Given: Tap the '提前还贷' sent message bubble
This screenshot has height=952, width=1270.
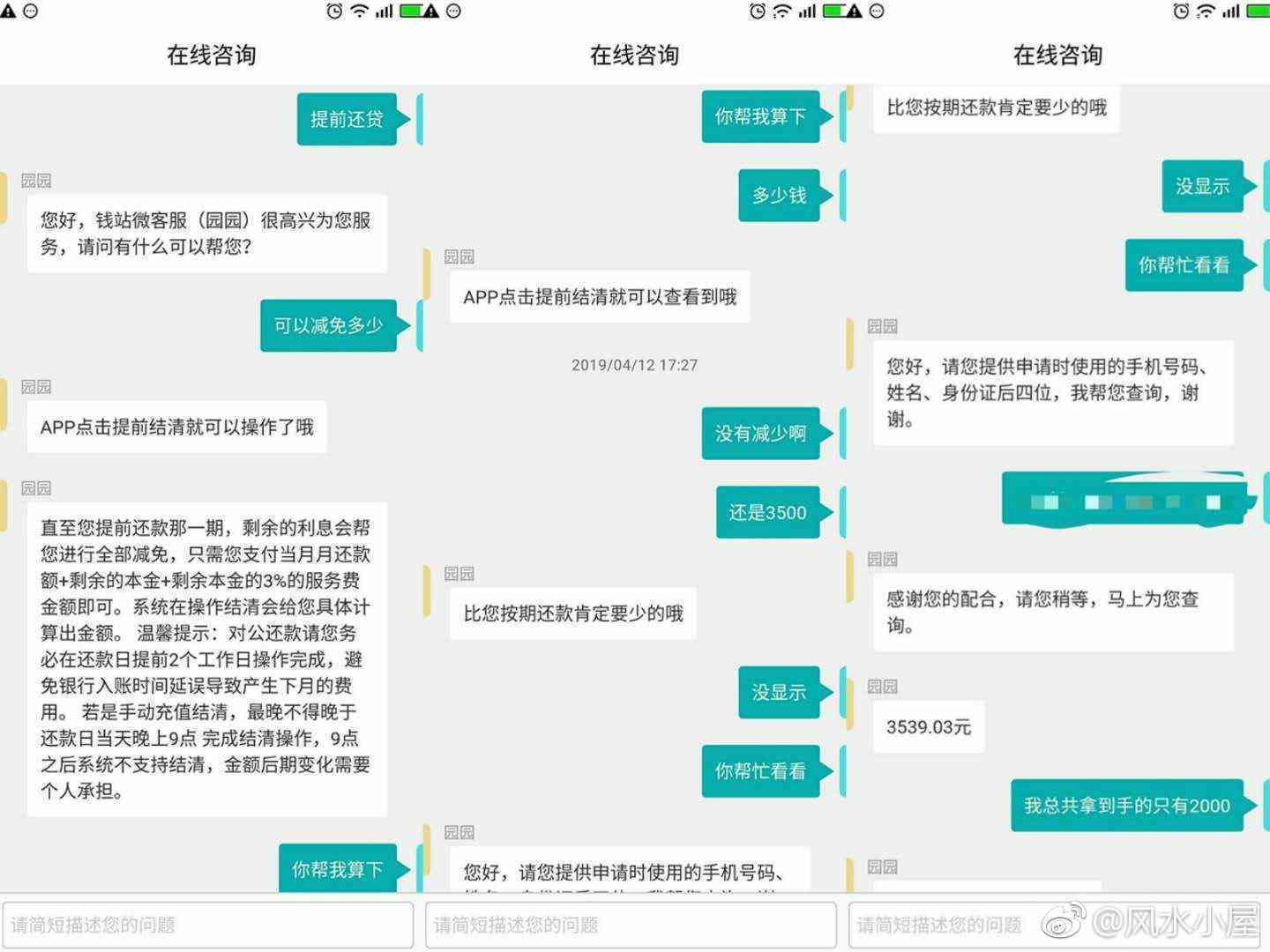Looking at the screenshot, I should coord(347,119).
